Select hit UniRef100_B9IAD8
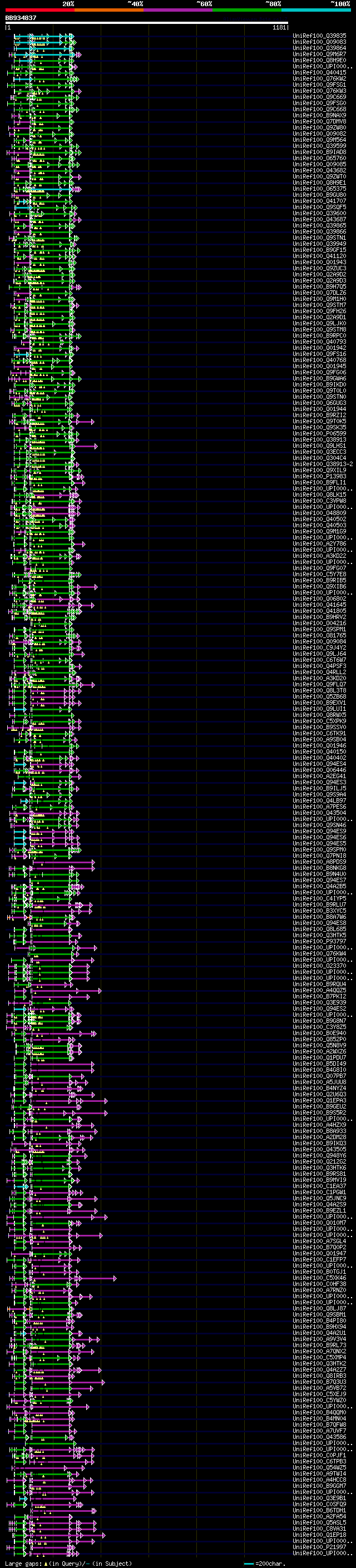356x1568 pixels. (x=319, y=152)
